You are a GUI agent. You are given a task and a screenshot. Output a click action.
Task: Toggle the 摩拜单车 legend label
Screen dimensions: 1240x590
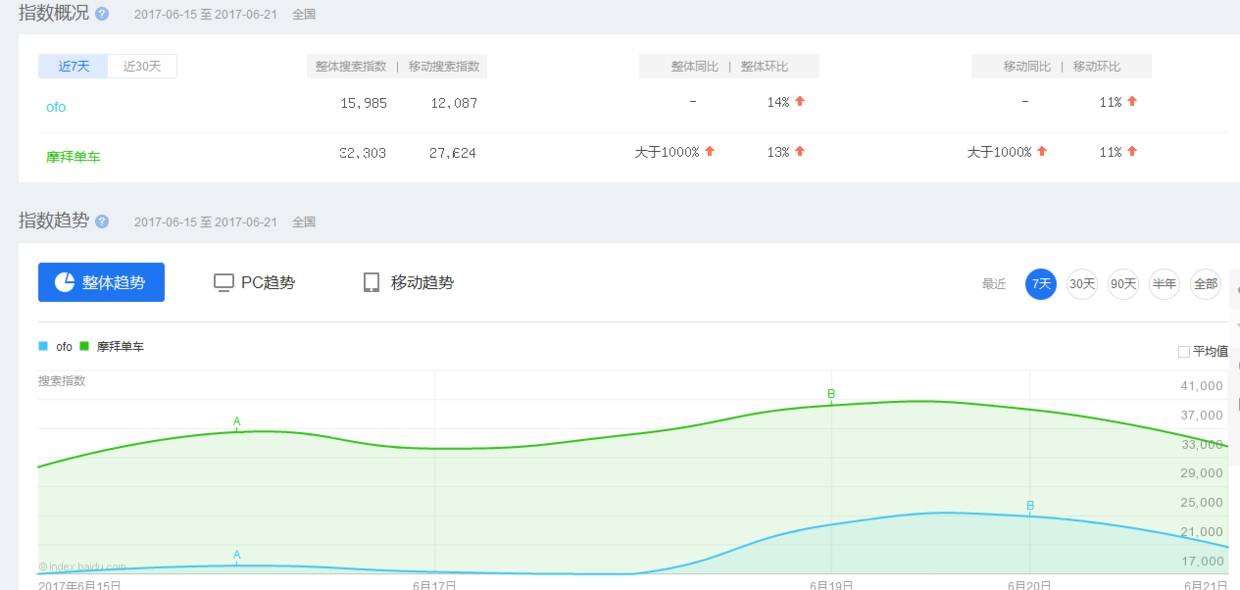[x=120, y=347]
